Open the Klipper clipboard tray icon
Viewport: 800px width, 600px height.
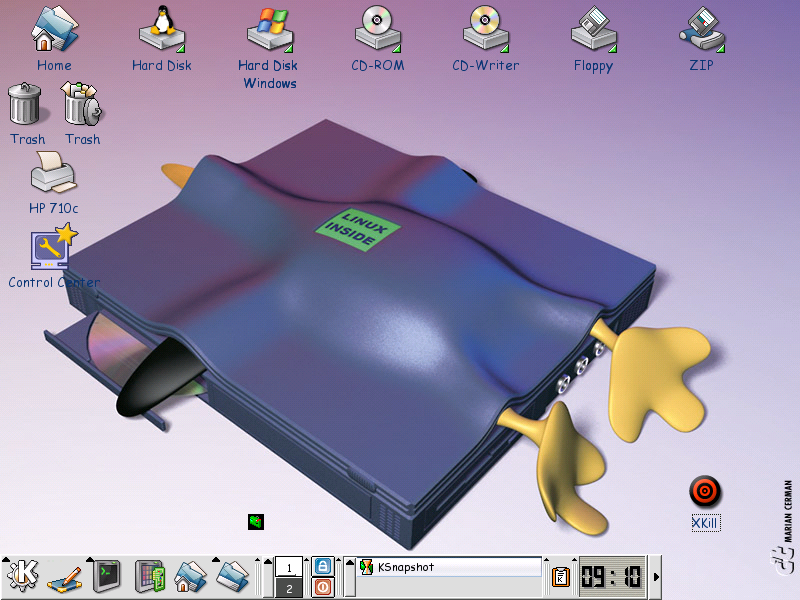pos(561,578)
